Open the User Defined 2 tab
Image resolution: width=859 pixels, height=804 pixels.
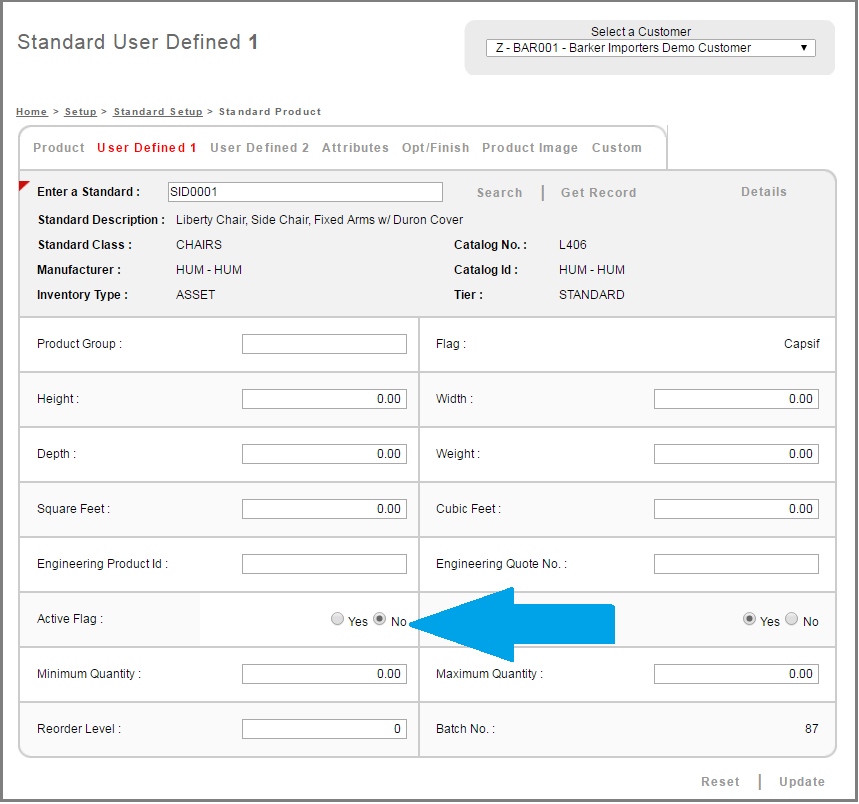pyautogui.click(x=260, y=148)
